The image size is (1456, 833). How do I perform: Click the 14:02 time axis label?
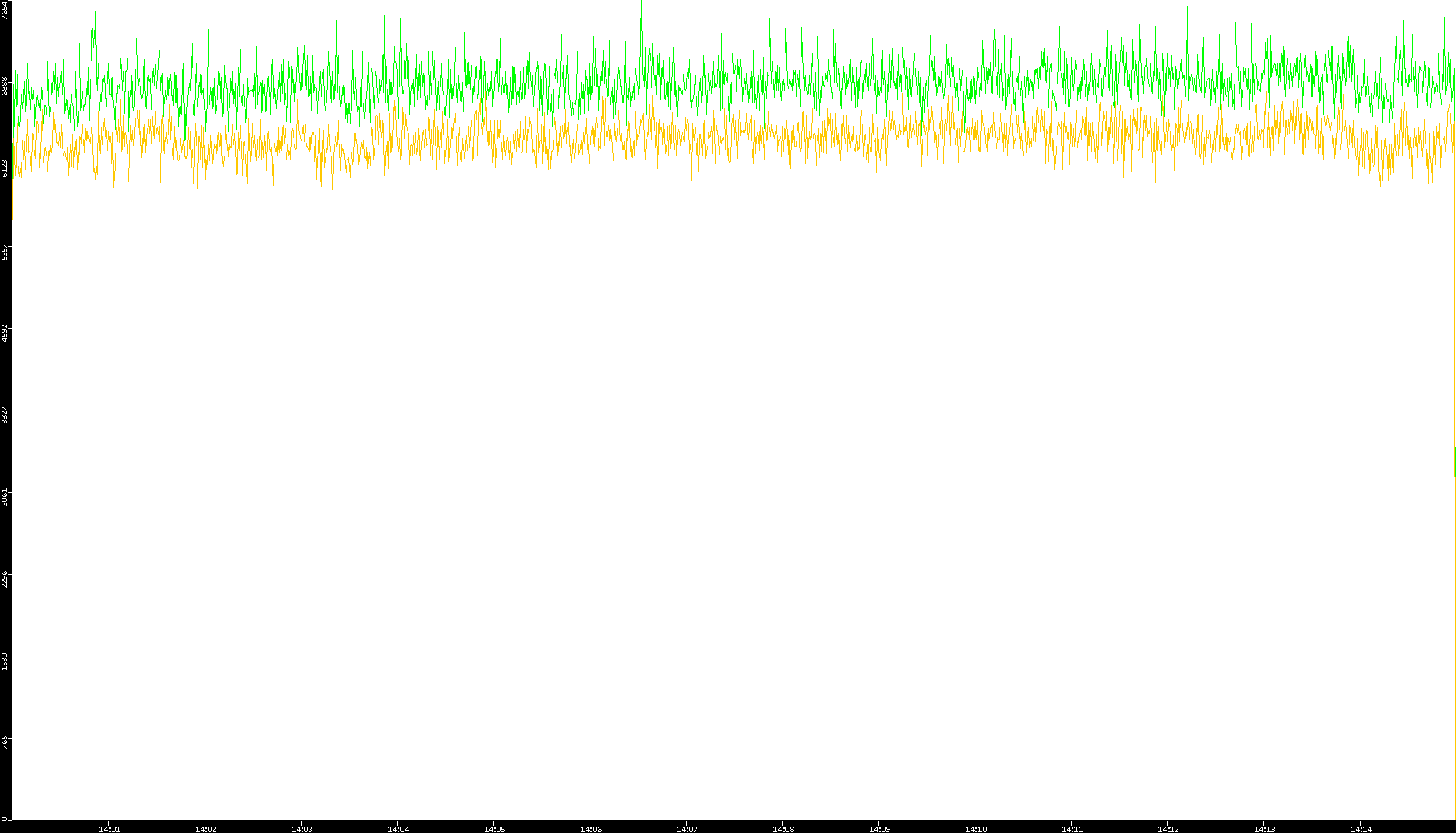[x=205, y=829]
